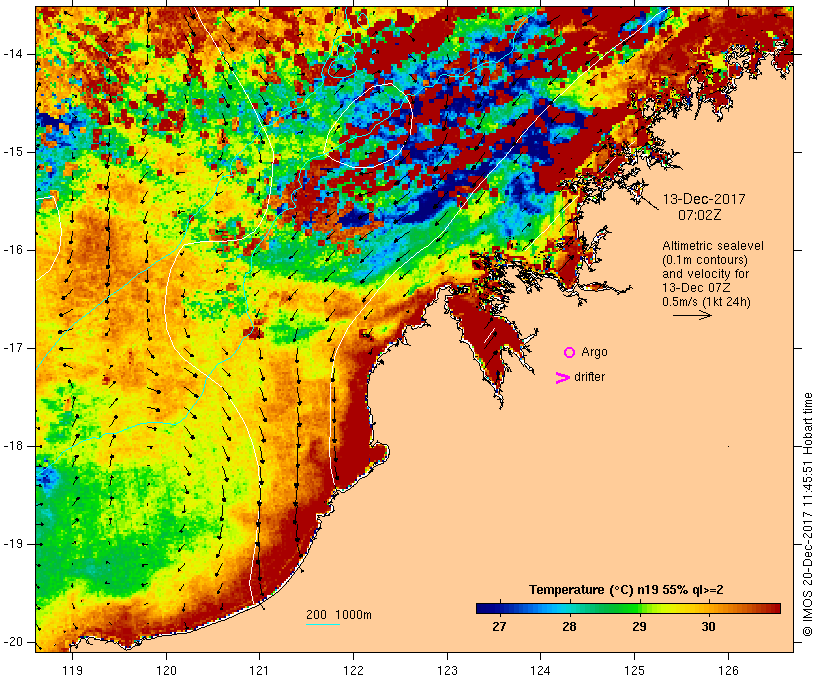Click the '13-Dec 07Z' caption line
The width and height of the screenshot is (820, 680).
pos(697,288)
